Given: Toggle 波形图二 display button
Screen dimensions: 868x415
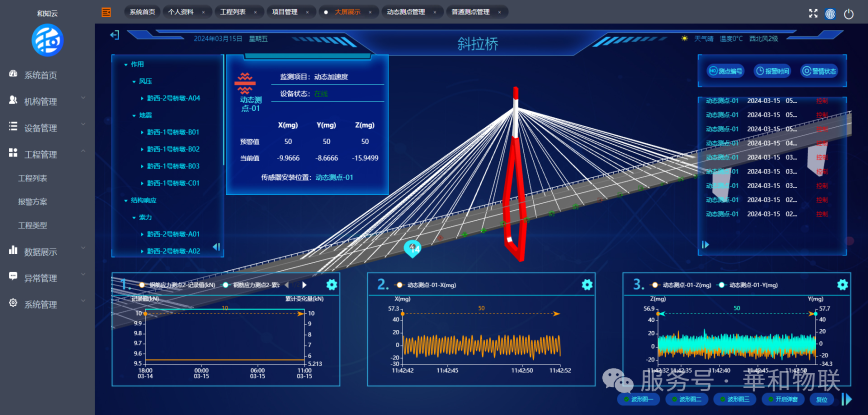Looking at the screenshot, I should click(x=687, y=399).
